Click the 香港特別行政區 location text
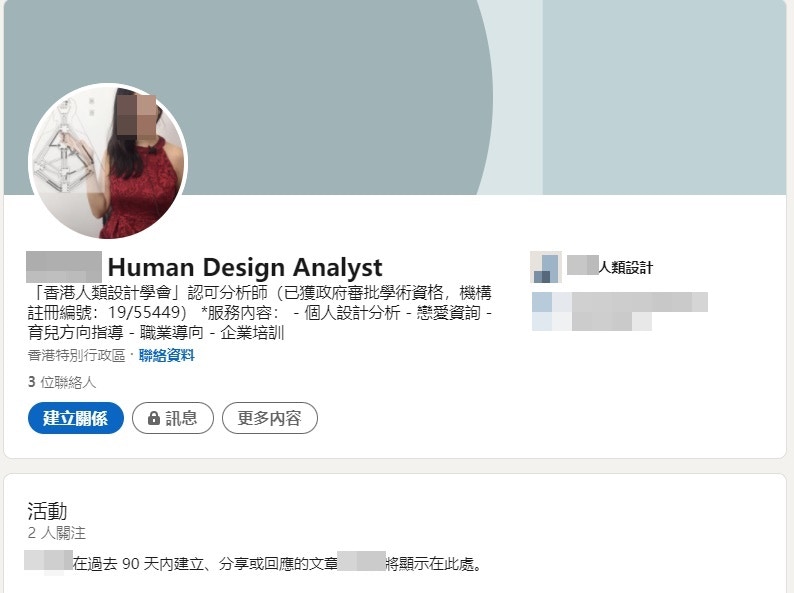 (x=78, y=355)
